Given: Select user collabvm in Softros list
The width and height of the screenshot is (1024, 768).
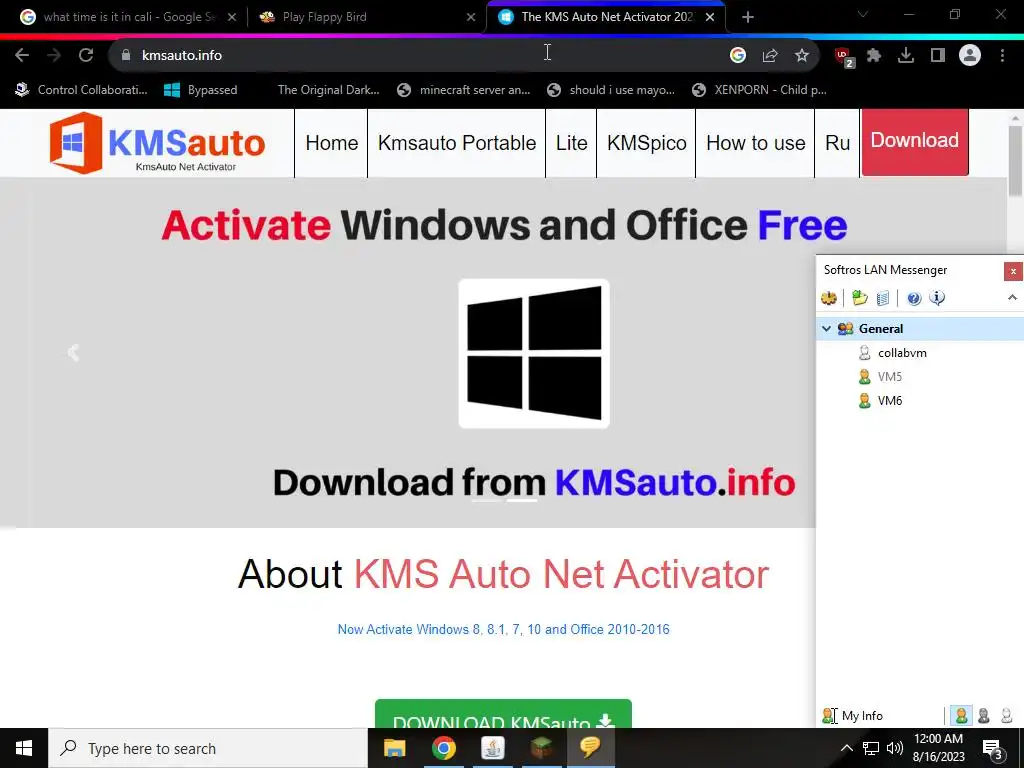Looking at the screenshot, I should tap(902, 353).
